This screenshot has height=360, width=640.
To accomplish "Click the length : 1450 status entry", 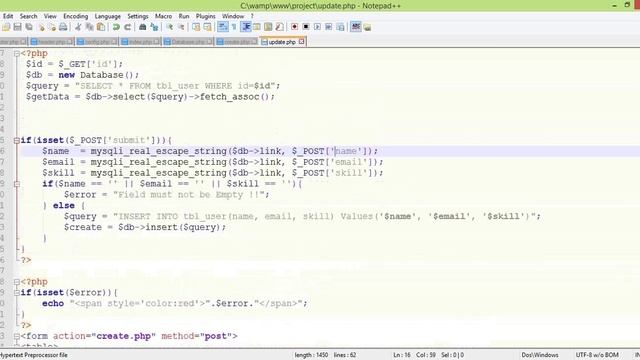I will coord(311,355).
